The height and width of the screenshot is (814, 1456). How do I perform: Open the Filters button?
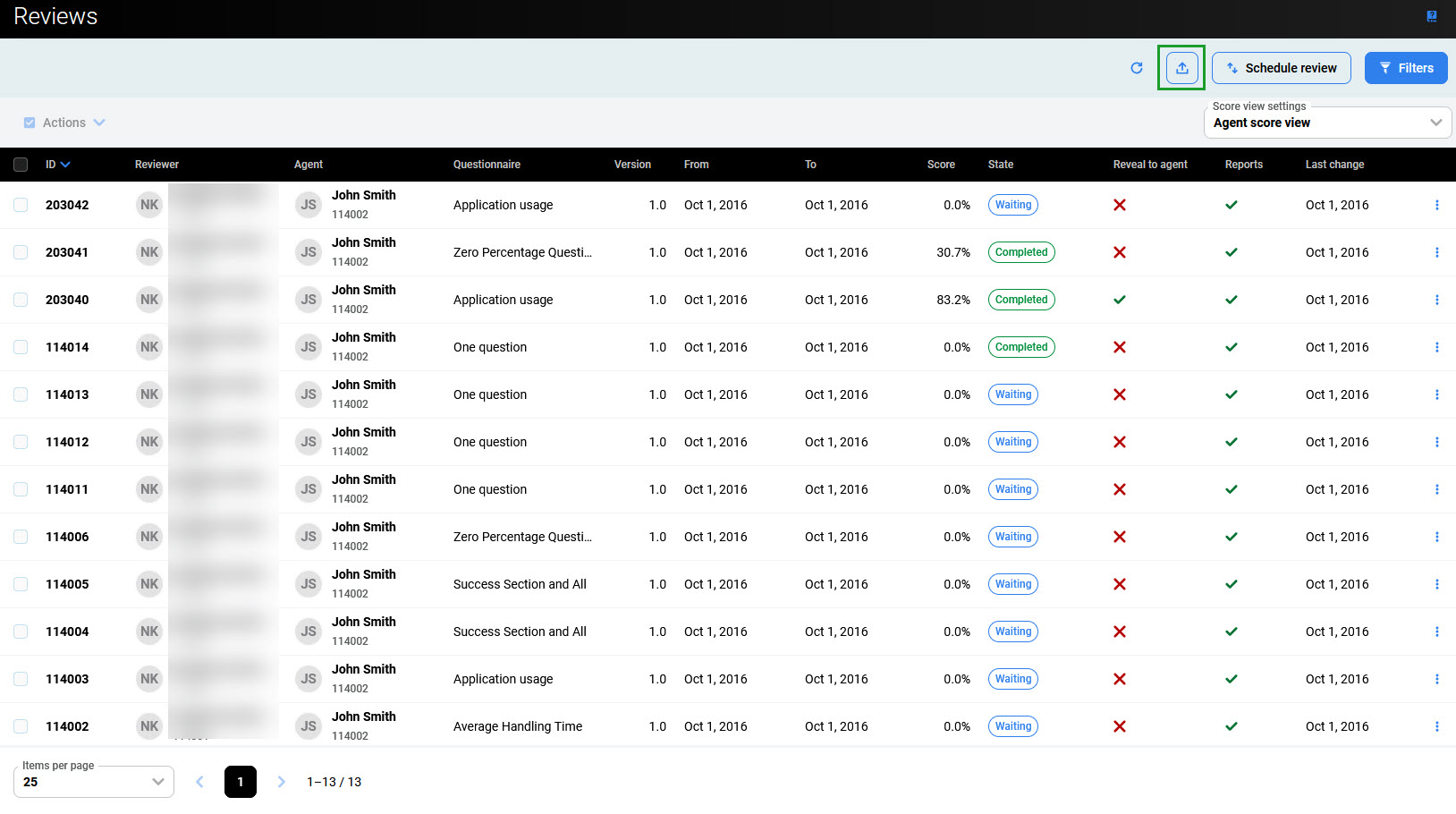[1405, 68]
